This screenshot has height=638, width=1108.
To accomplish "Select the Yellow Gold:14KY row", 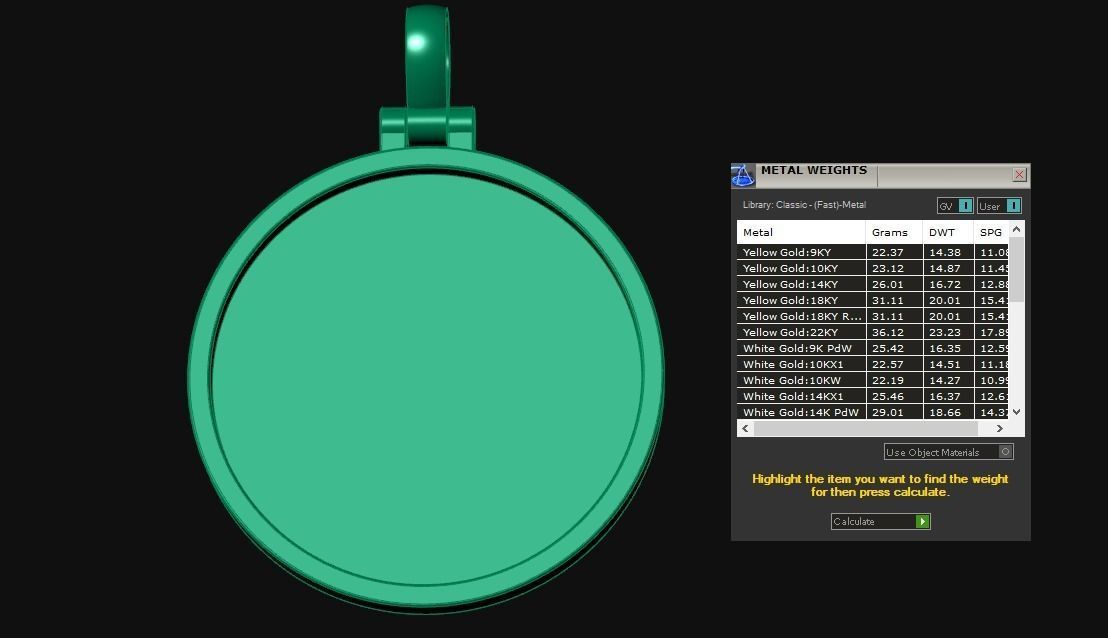I will pos(873,284).
